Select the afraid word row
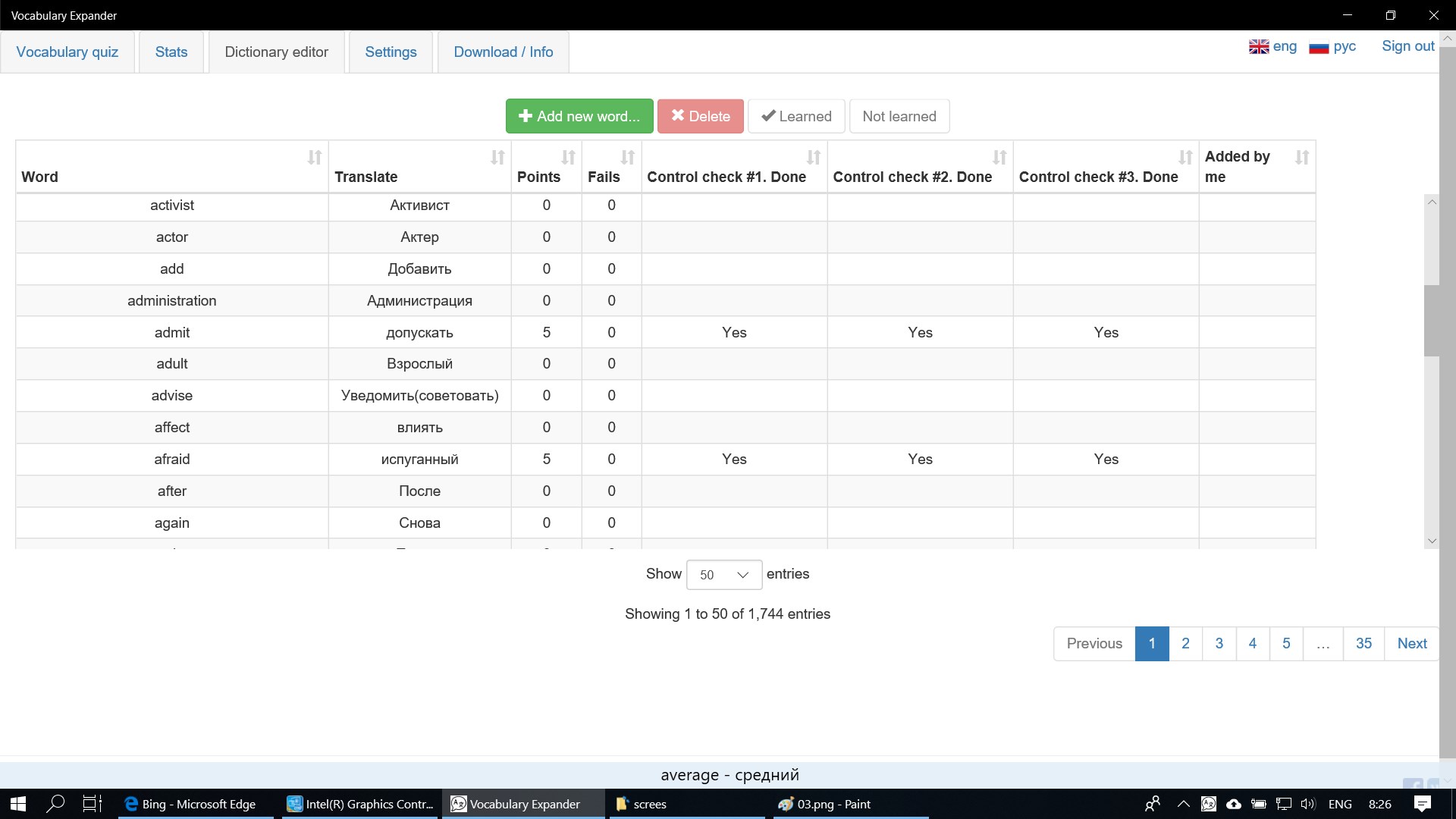Viewport: 1456px width, 819px height. tap(172, 459)
